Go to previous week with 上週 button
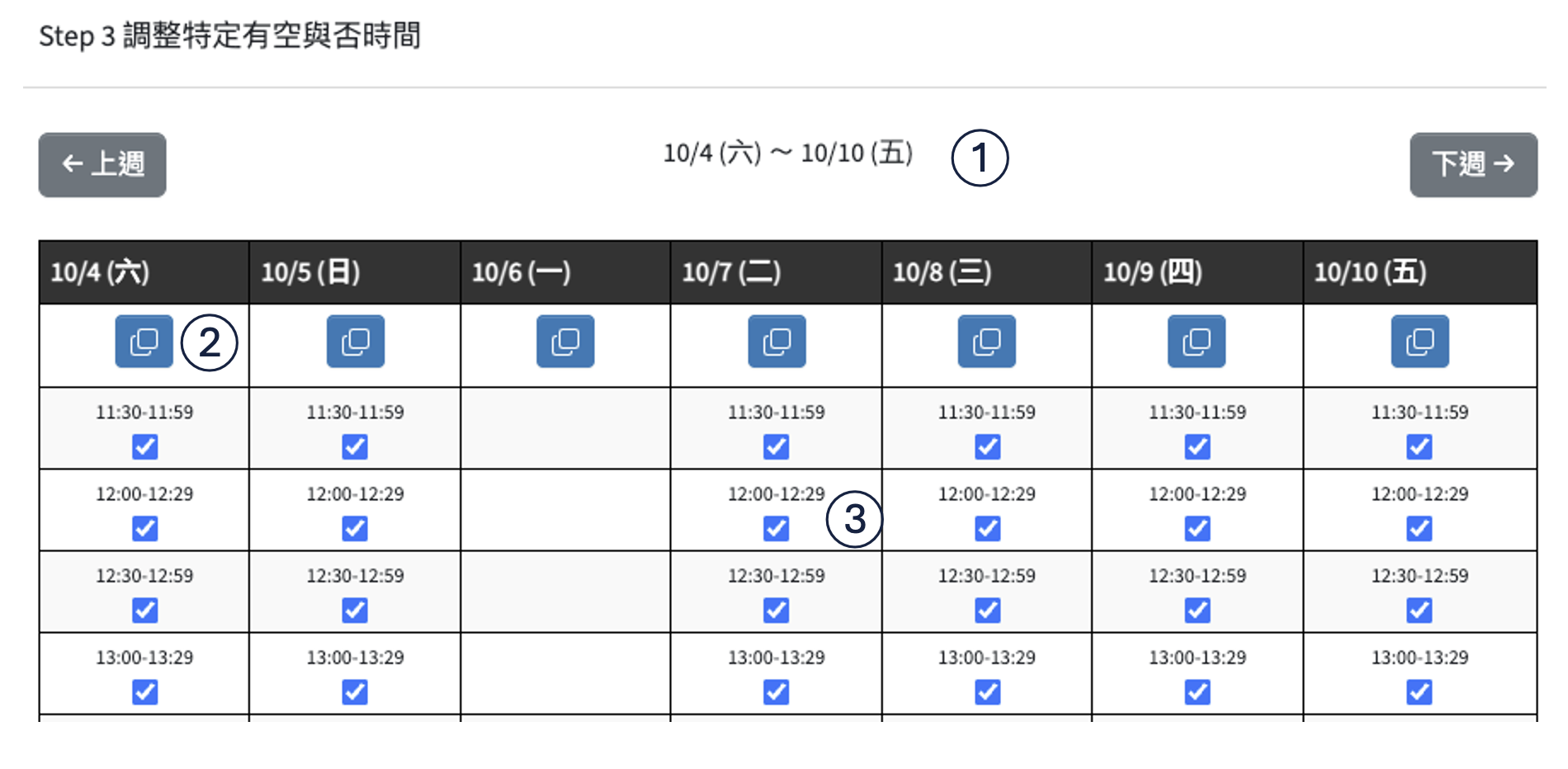This screenshot has height=769, width=1568. click(102, 165)
